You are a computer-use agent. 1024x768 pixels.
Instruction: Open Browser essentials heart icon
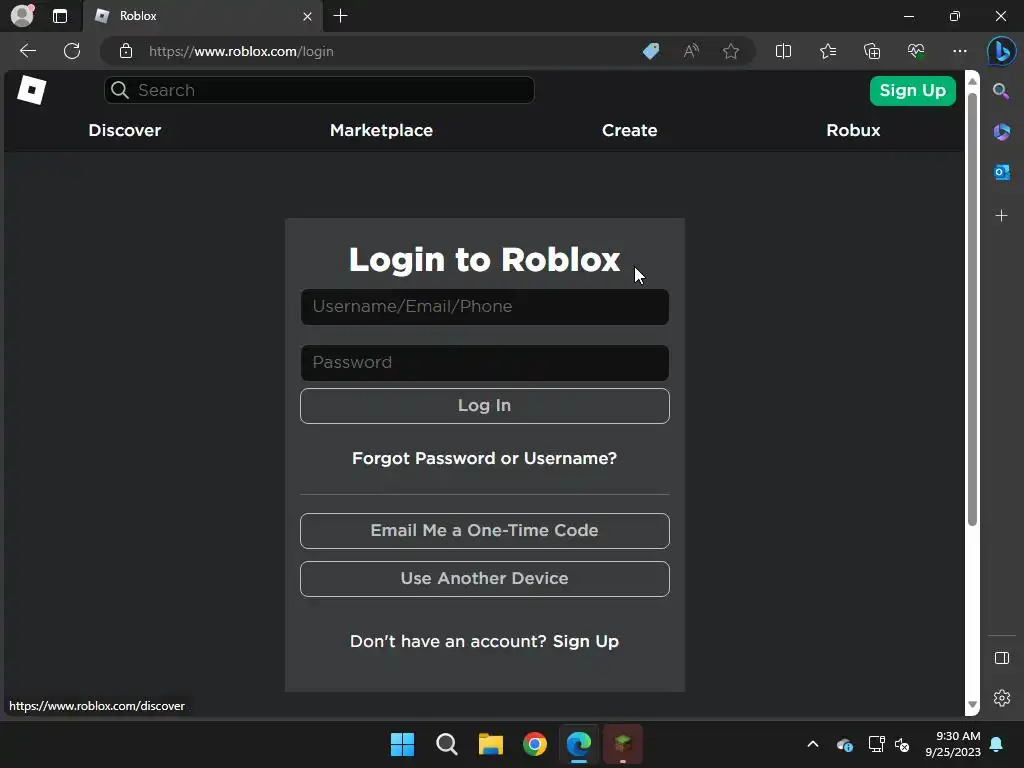[x=916, y=51]
